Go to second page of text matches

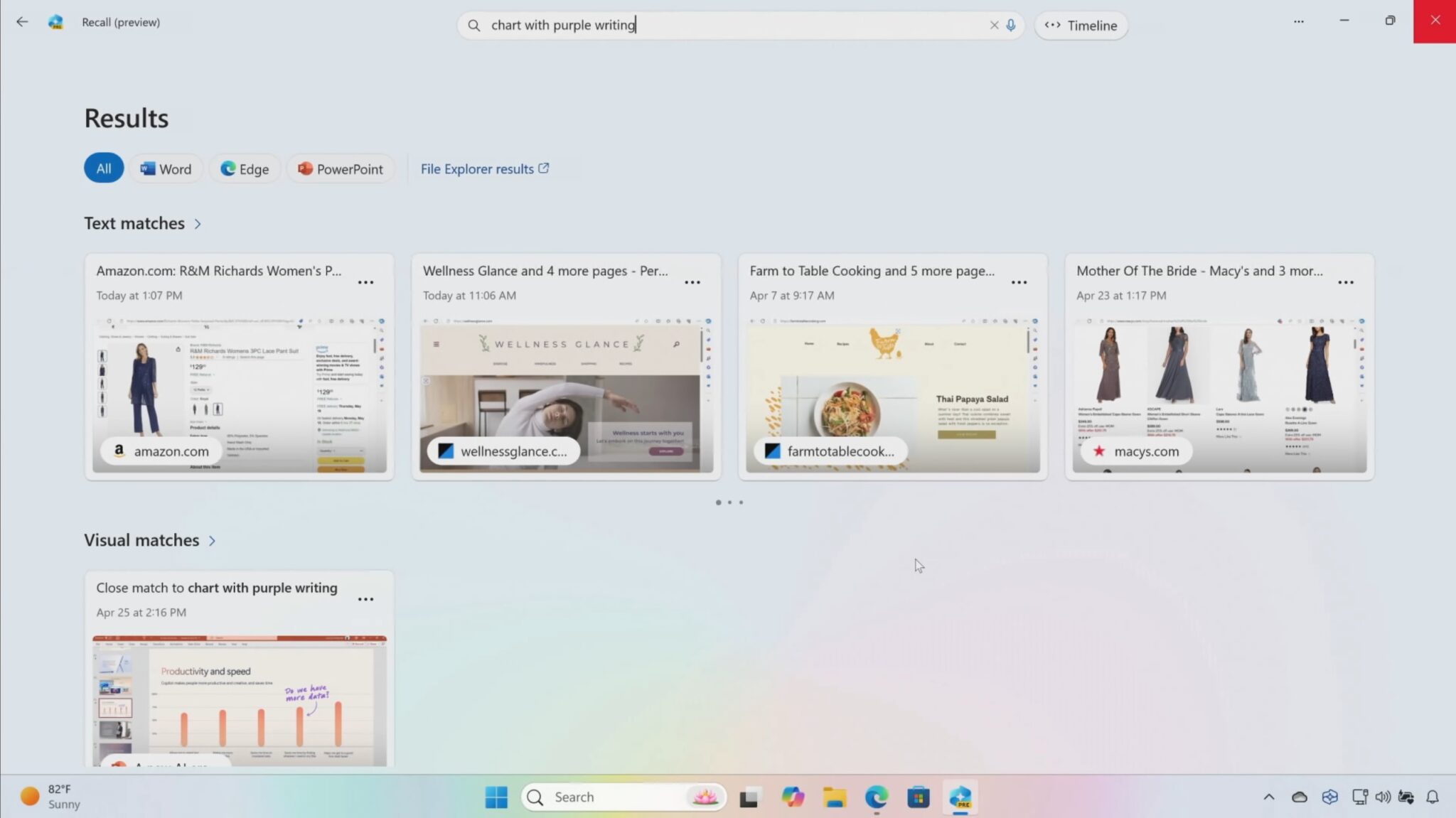click(729, 502)
